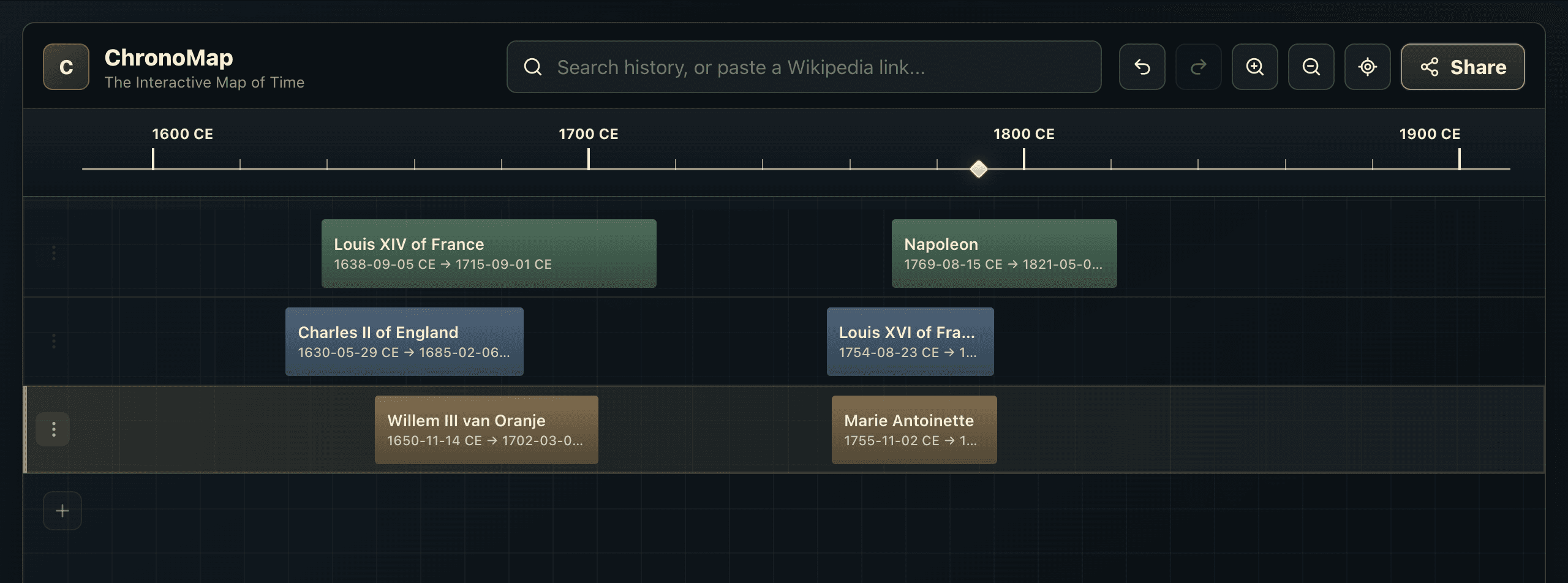
Task: Undo the last action
Action: coord(1142,67)
